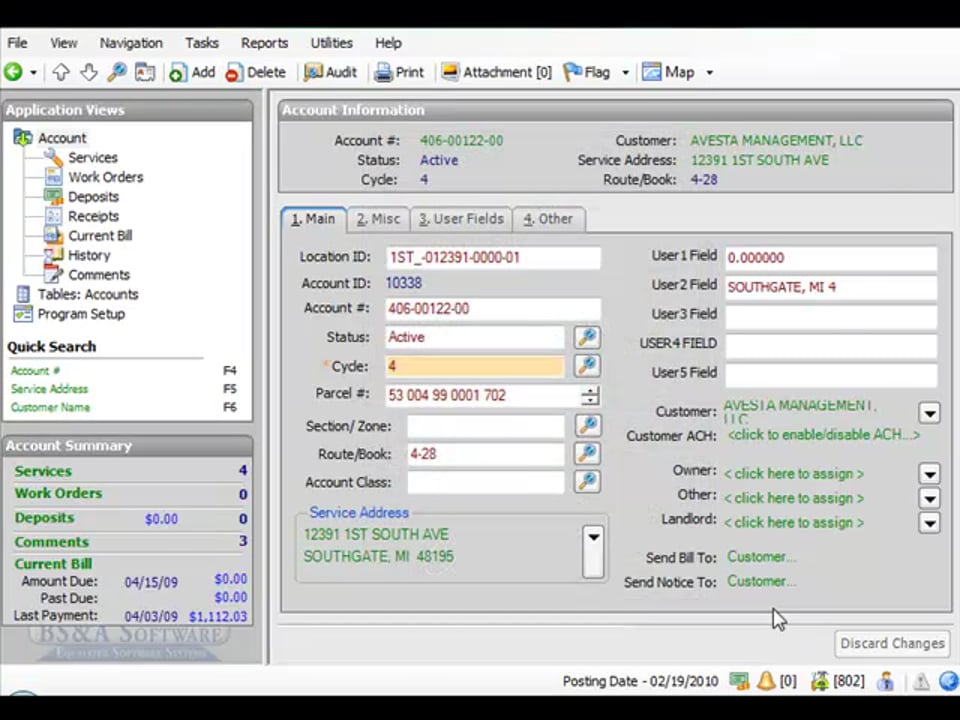
Task: Expand the Service Address dropdown
Action: tap(593, 537)
